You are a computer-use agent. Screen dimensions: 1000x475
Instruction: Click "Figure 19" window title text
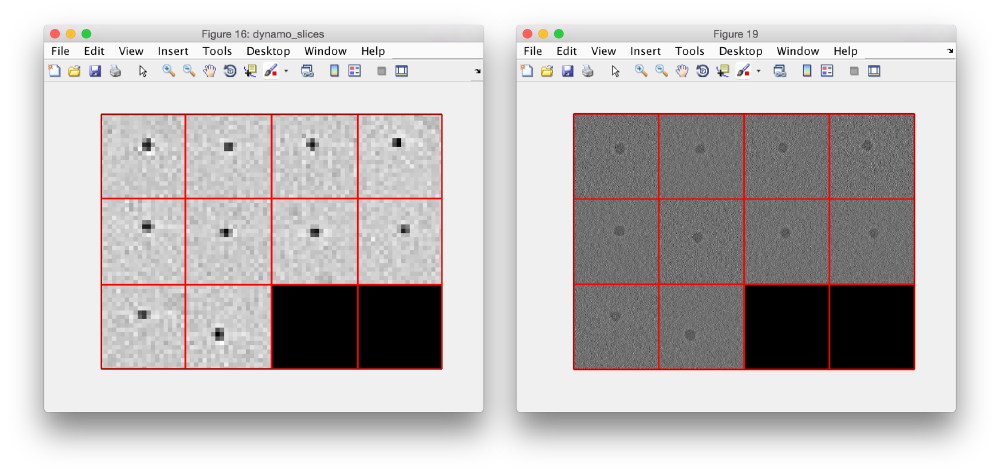click(735, 34)
